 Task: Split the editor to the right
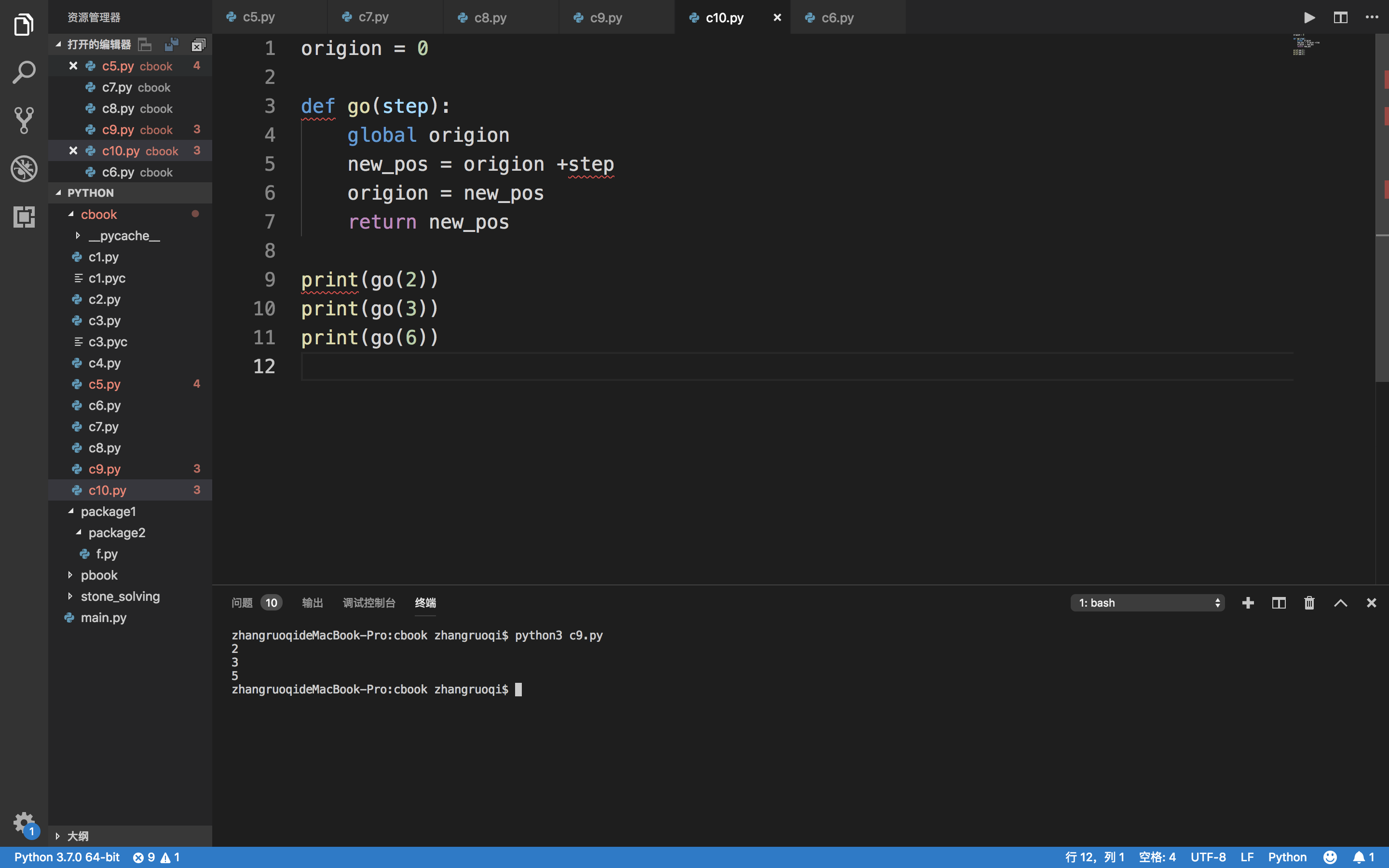(x=1340, y=17)
